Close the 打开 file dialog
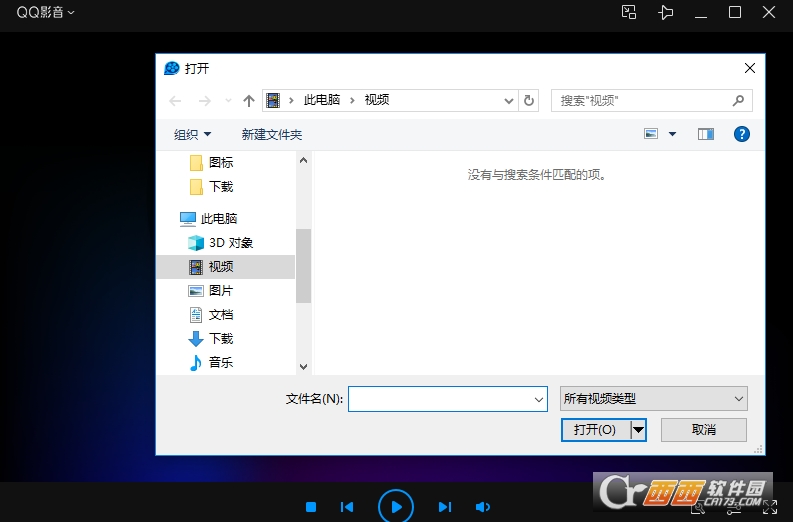 click(750, 68)
